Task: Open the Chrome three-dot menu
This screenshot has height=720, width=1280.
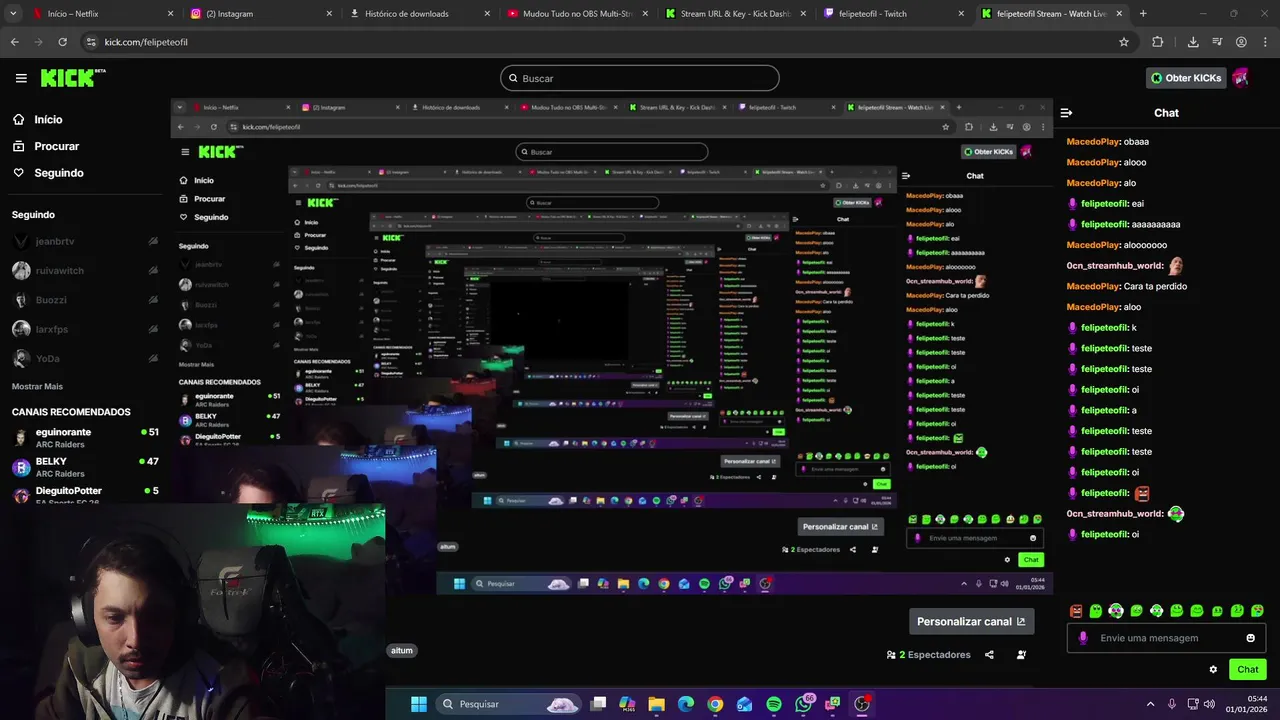Action: (x=1265, y=42)
